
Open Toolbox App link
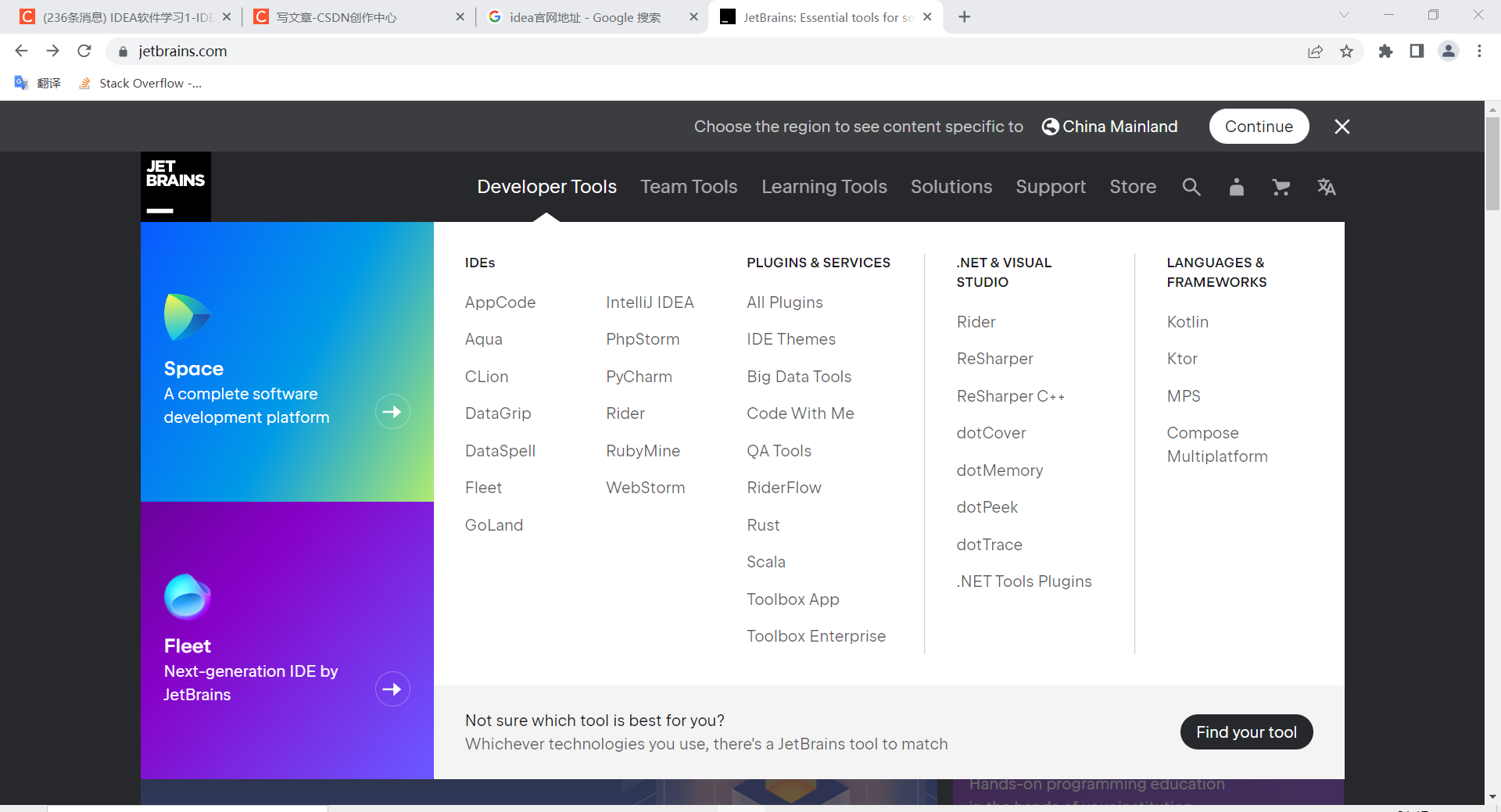pos(793,599)
